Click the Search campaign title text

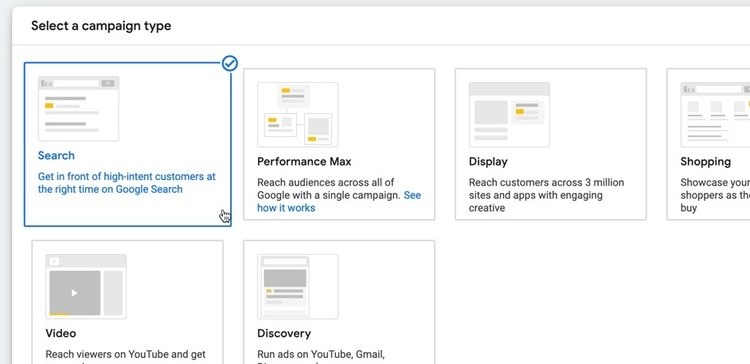(x=56, y=155)
